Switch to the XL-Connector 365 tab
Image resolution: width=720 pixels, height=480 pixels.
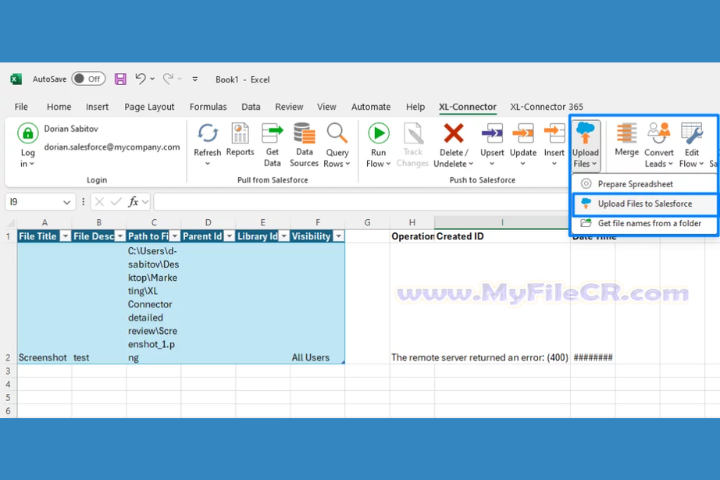pyautogui.click(x=546, y=107)
